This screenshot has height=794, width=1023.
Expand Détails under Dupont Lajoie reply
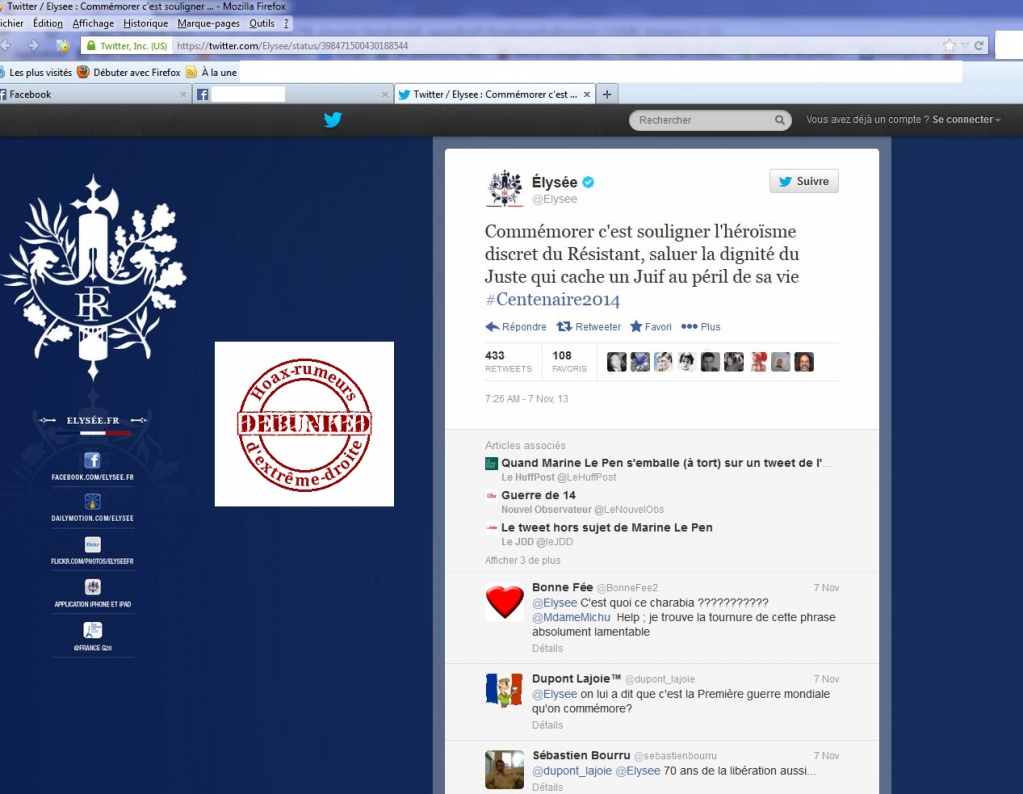[547, 725]
